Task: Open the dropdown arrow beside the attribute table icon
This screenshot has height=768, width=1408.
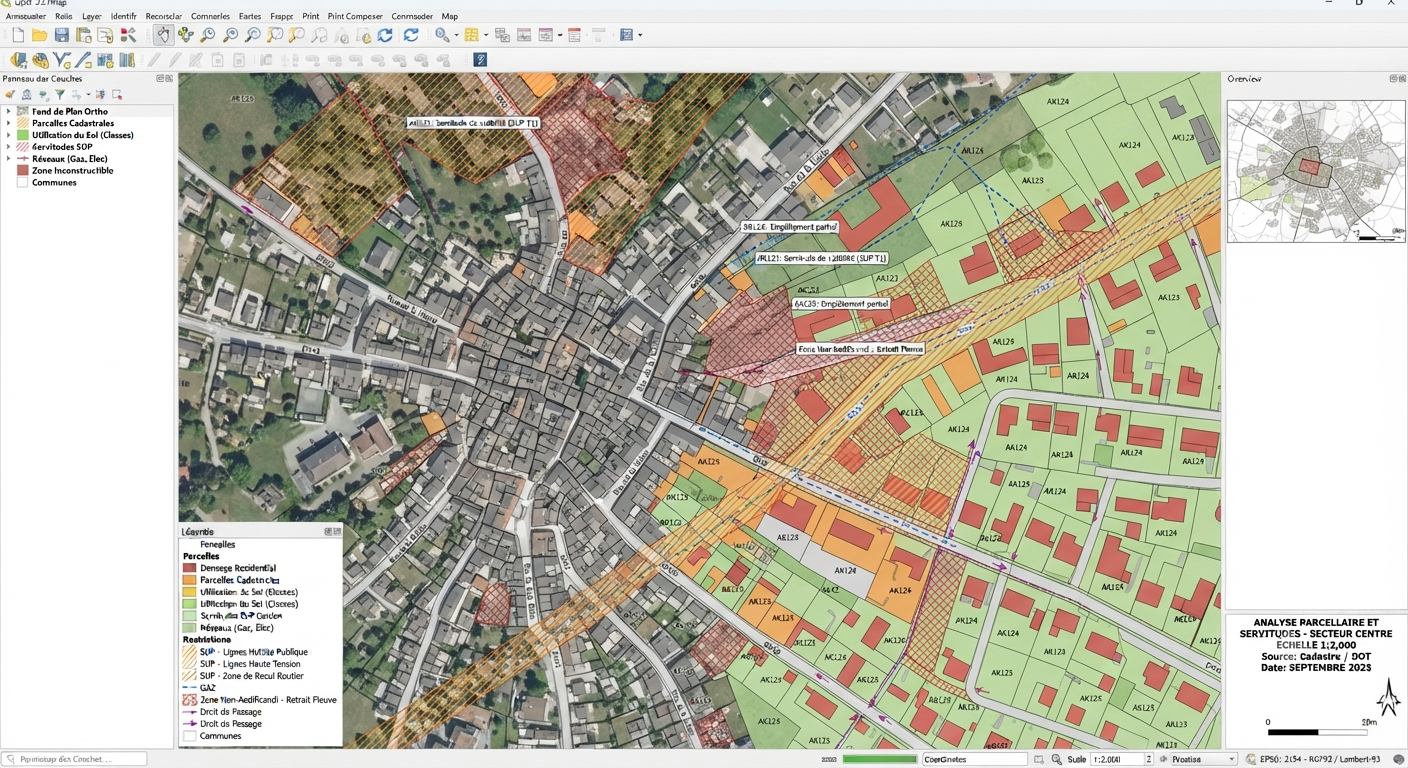Action: [486, 35]
